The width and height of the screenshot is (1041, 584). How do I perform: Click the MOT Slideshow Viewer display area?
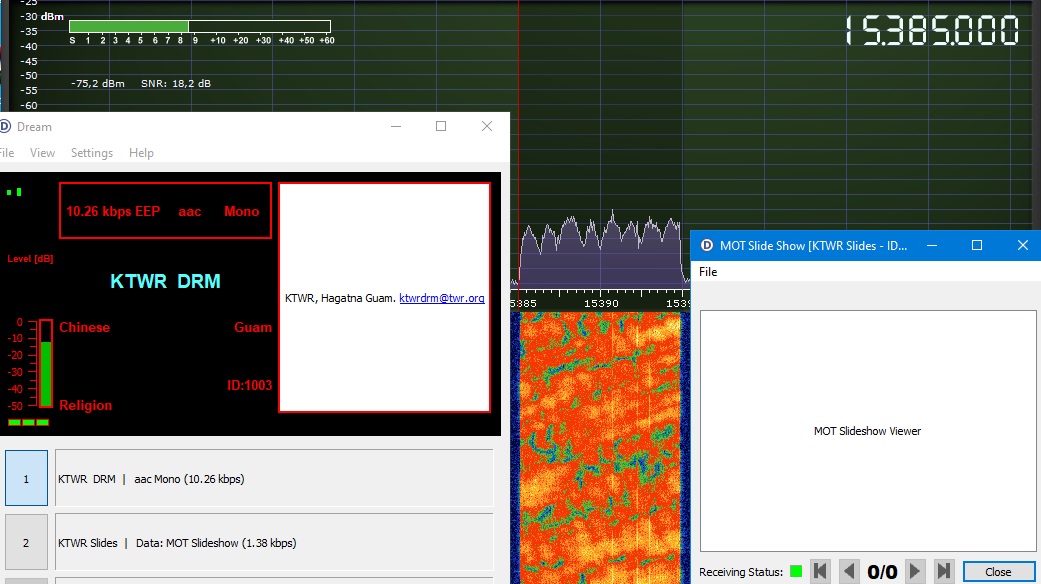coord(868,431)
